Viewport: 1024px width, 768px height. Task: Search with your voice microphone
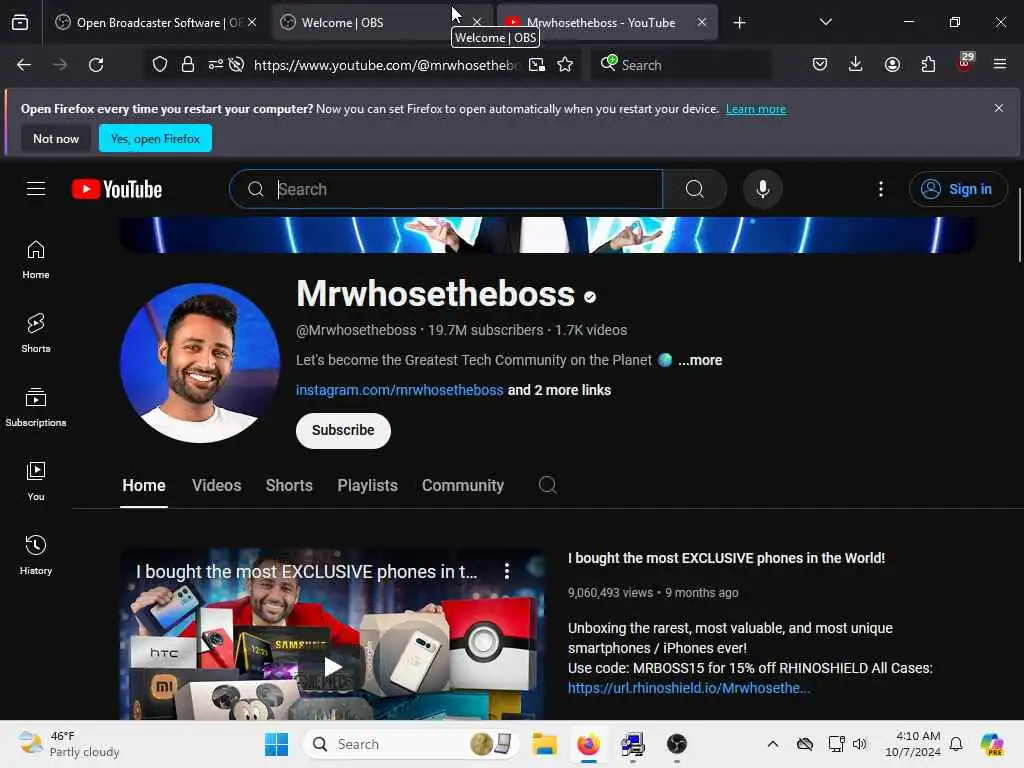click(762, 189)
